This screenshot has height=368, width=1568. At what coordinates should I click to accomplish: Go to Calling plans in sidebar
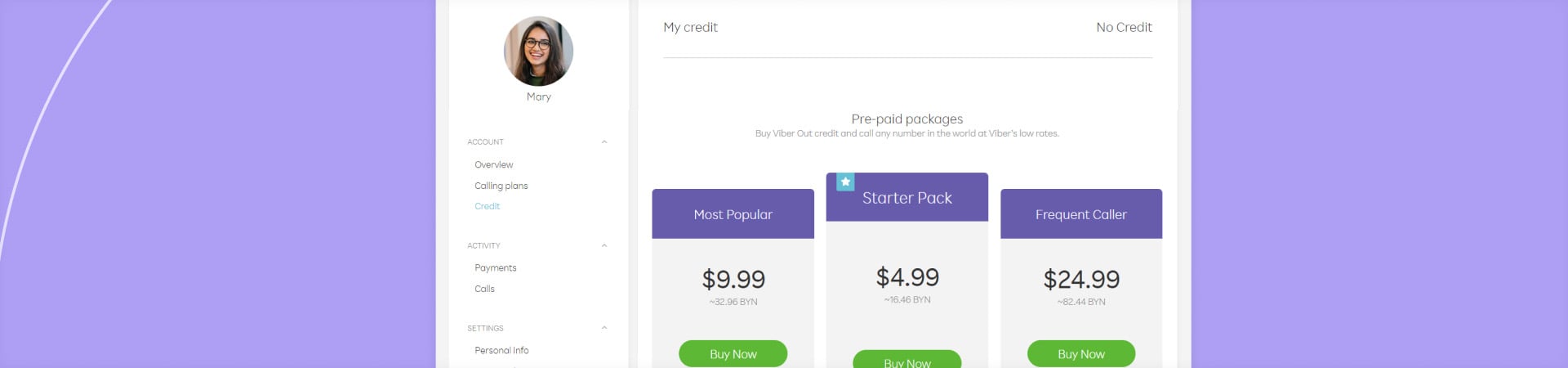pyautogui.click(x=501, y=186)
